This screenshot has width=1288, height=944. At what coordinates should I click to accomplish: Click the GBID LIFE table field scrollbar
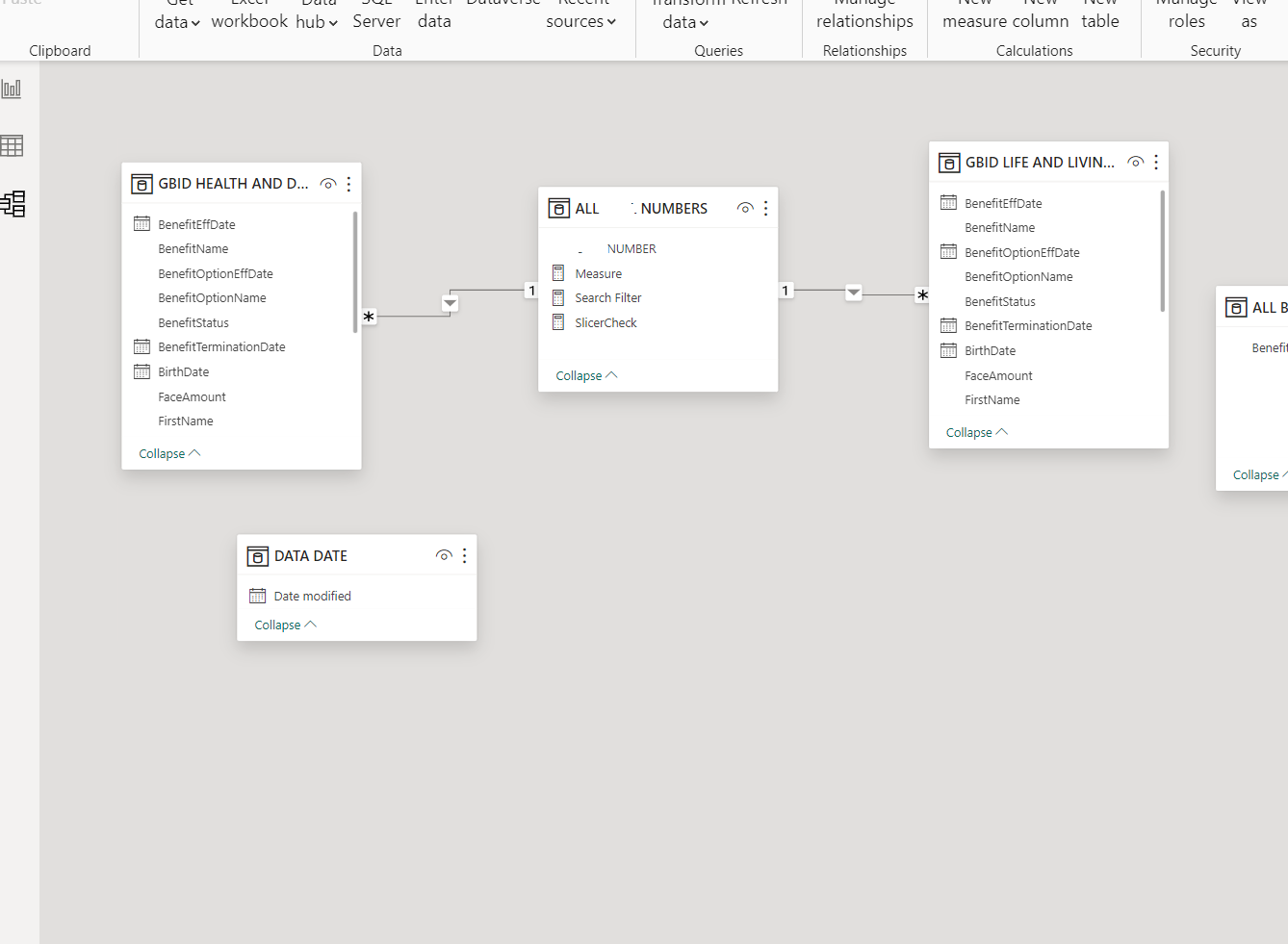[x=1163, y=251]
